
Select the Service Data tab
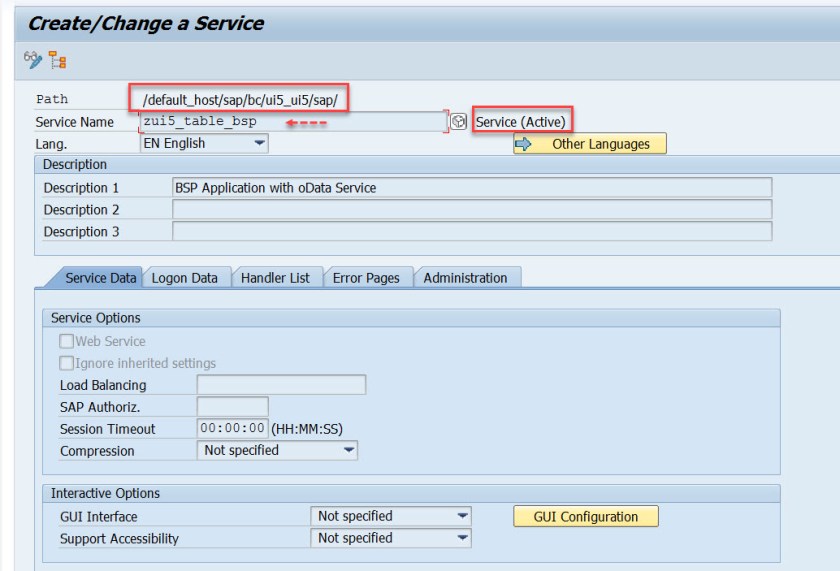100,278
